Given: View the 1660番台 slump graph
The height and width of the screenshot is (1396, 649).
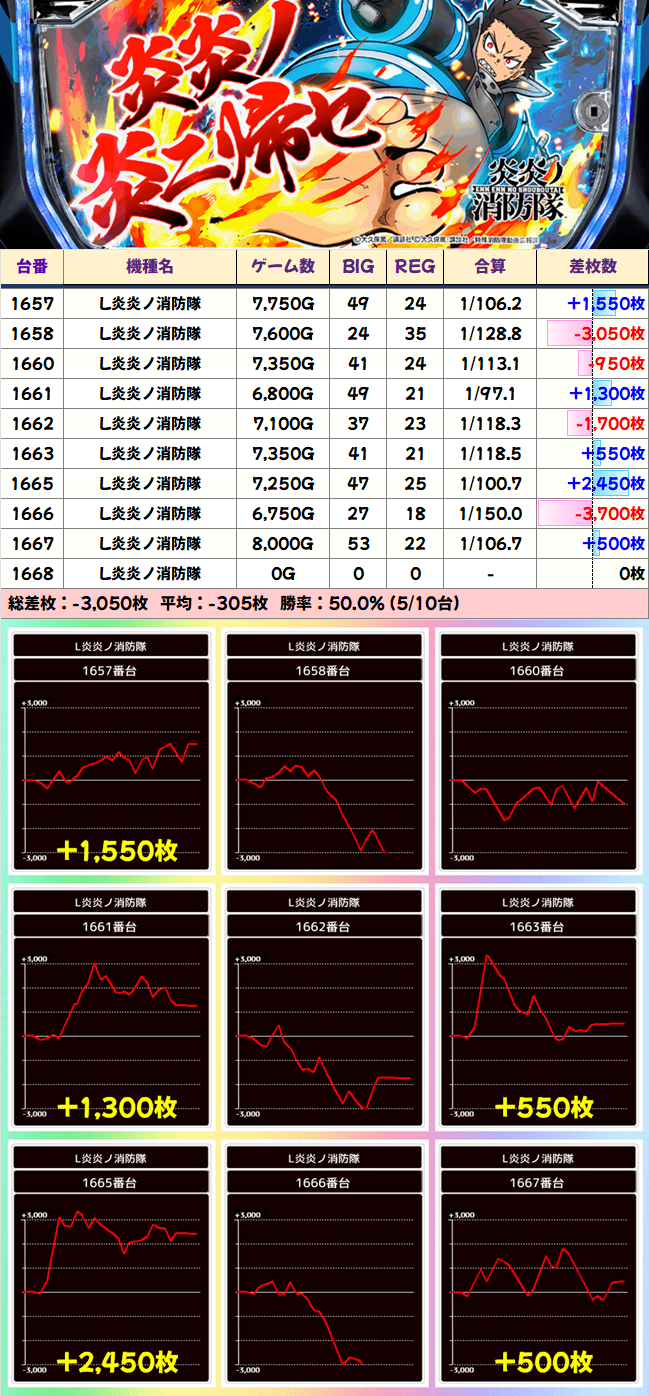Looking at the screenshot, I should pyautogui.click(x=539, y=752).
